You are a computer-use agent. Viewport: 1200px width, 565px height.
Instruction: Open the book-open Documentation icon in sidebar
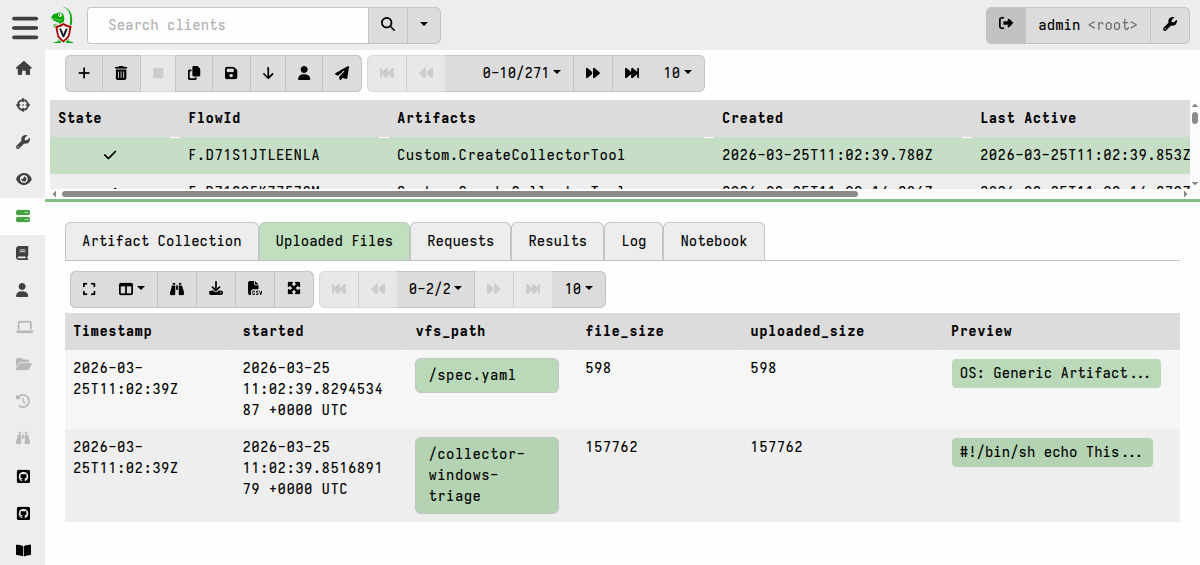[23, 550]
